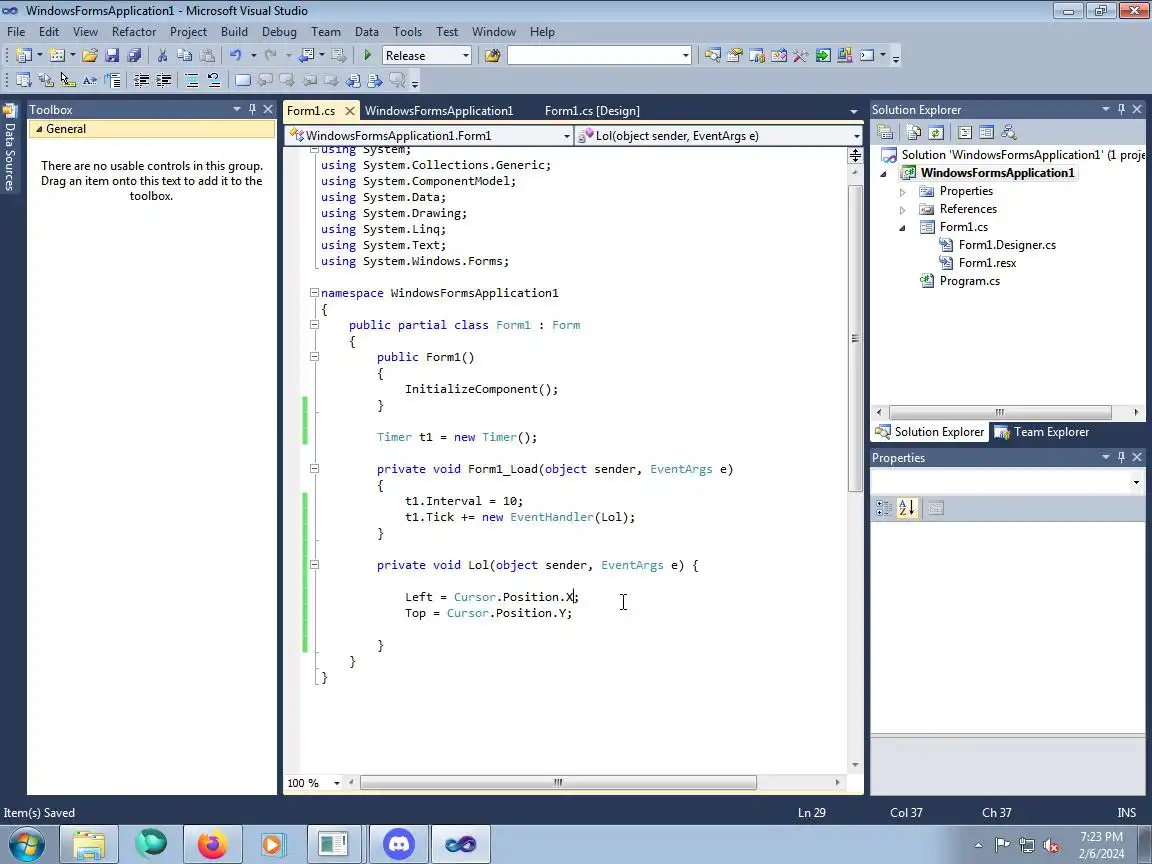The image size is (1152, 864).
Task: Close the Form1.cs editor tab
Action: click(x=350, y=111)
